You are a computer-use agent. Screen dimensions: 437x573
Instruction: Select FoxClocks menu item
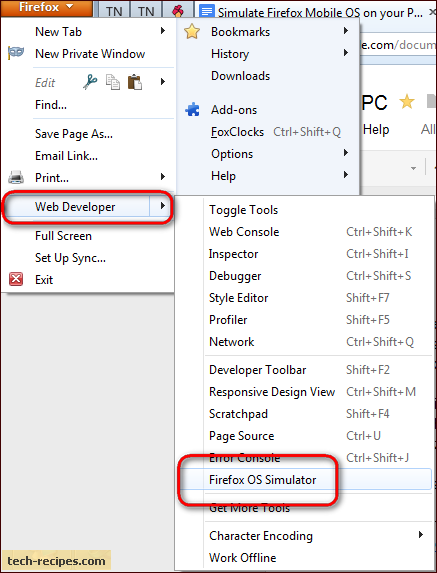point(268,132)
